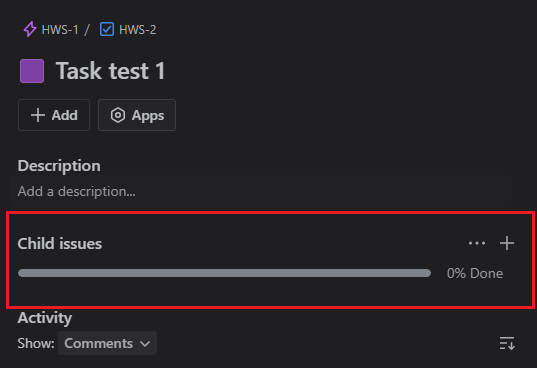Click the Child issues heading
Viewport: 537px width, 368px height.
(x=60, y=244)
